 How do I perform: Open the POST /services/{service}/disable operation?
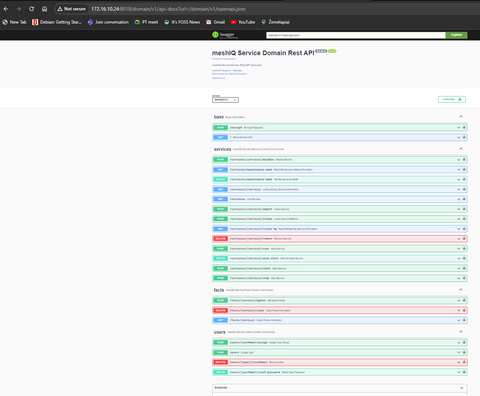[340, 159]
